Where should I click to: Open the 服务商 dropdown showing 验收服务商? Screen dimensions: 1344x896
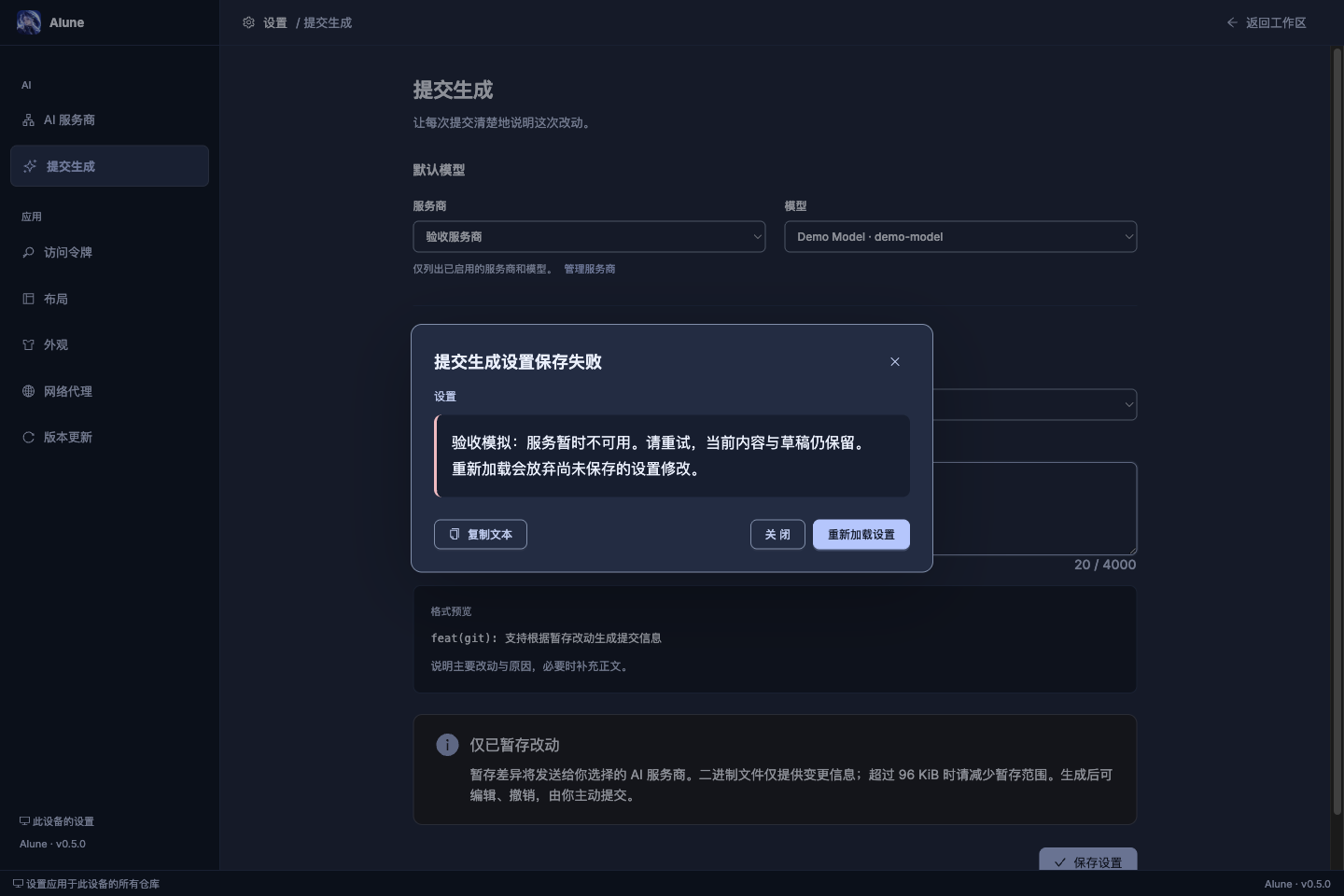pyautogui.click(x=589, y=236)
